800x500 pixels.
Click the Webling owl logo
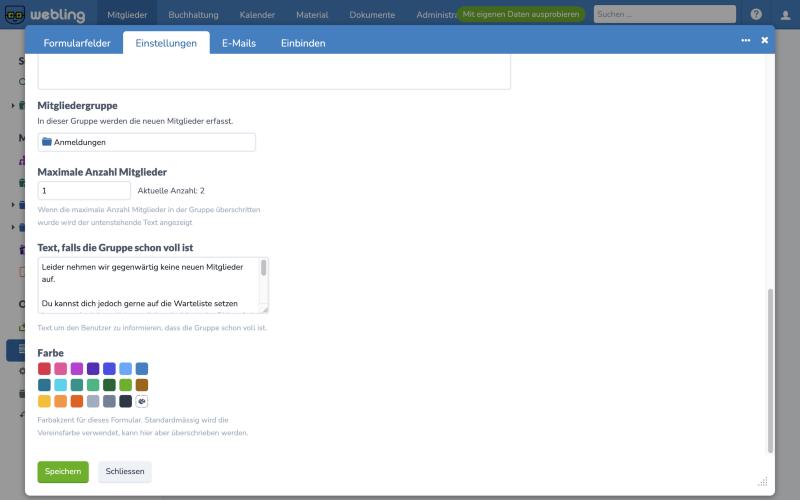pos(15,15)
